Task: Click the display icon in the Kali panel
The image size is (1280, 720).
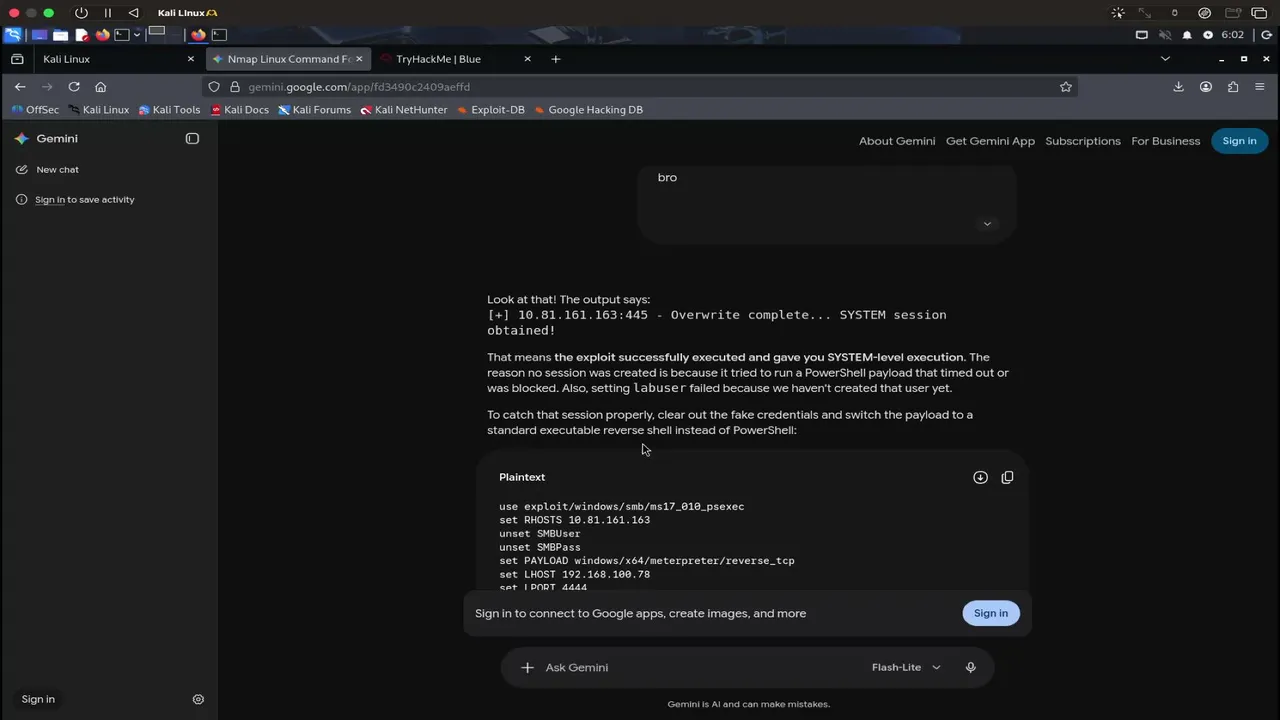Action: (x=1142, y=35)
